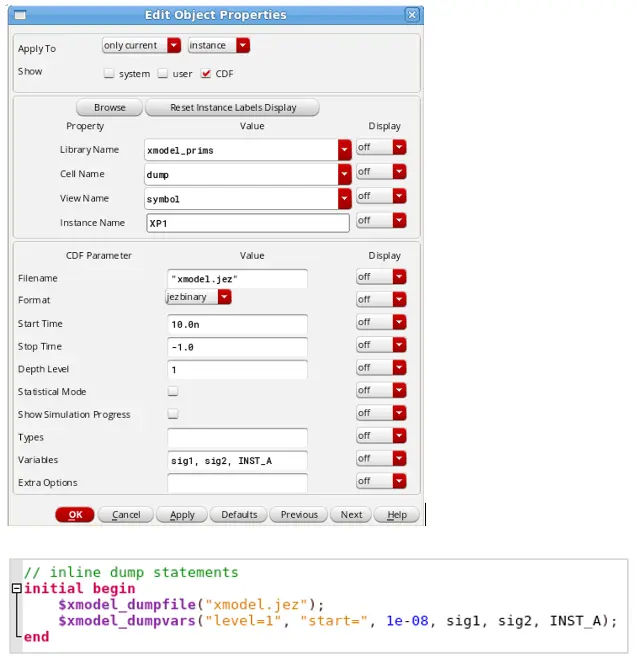Open Display dropdown for Library Name
The image size is (637, 660).
coord(381,147)
